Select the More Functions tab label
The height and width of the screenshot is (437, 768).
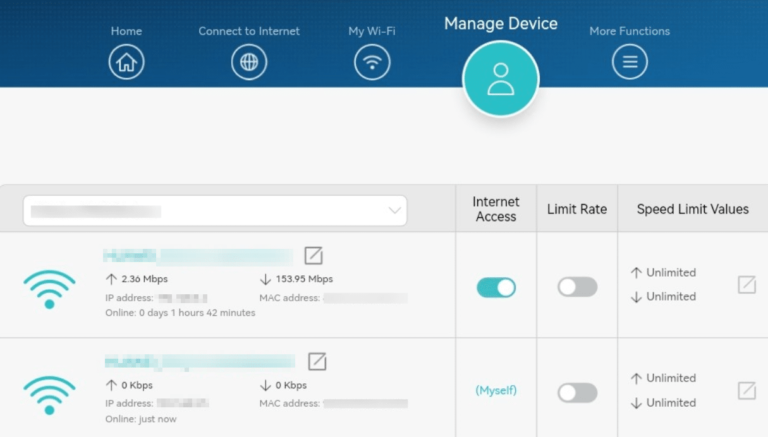pos(630,31)
